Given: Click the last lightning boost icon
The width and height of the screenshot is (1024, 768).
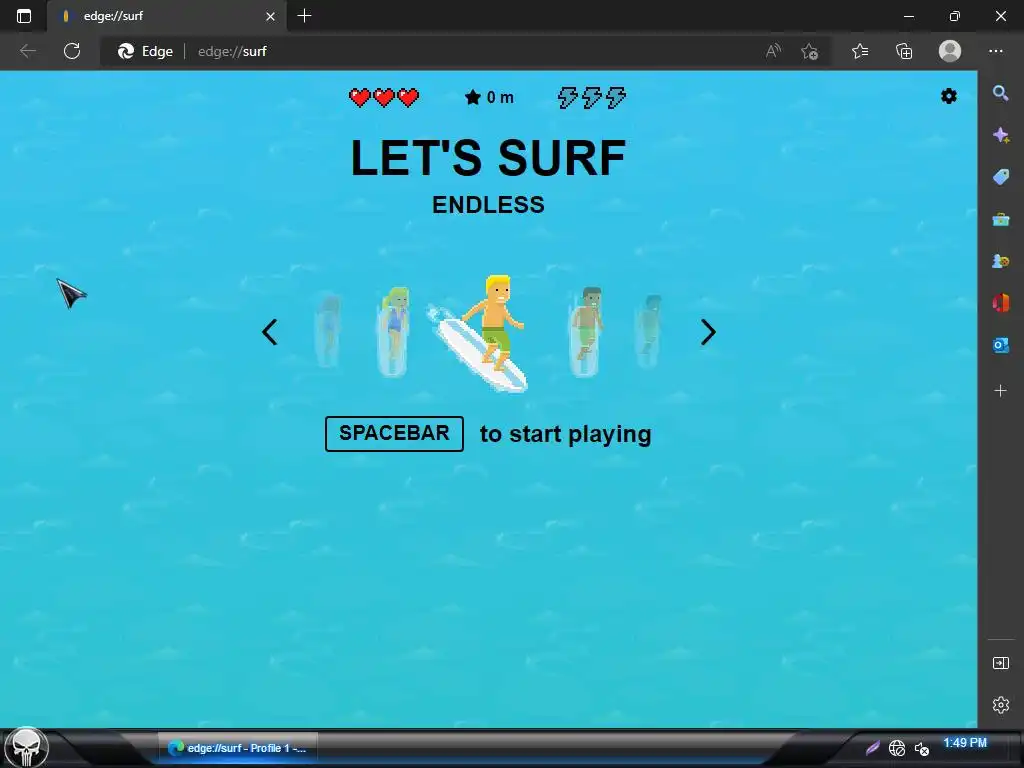Looking at the screenshot, I should coord(616,98).
